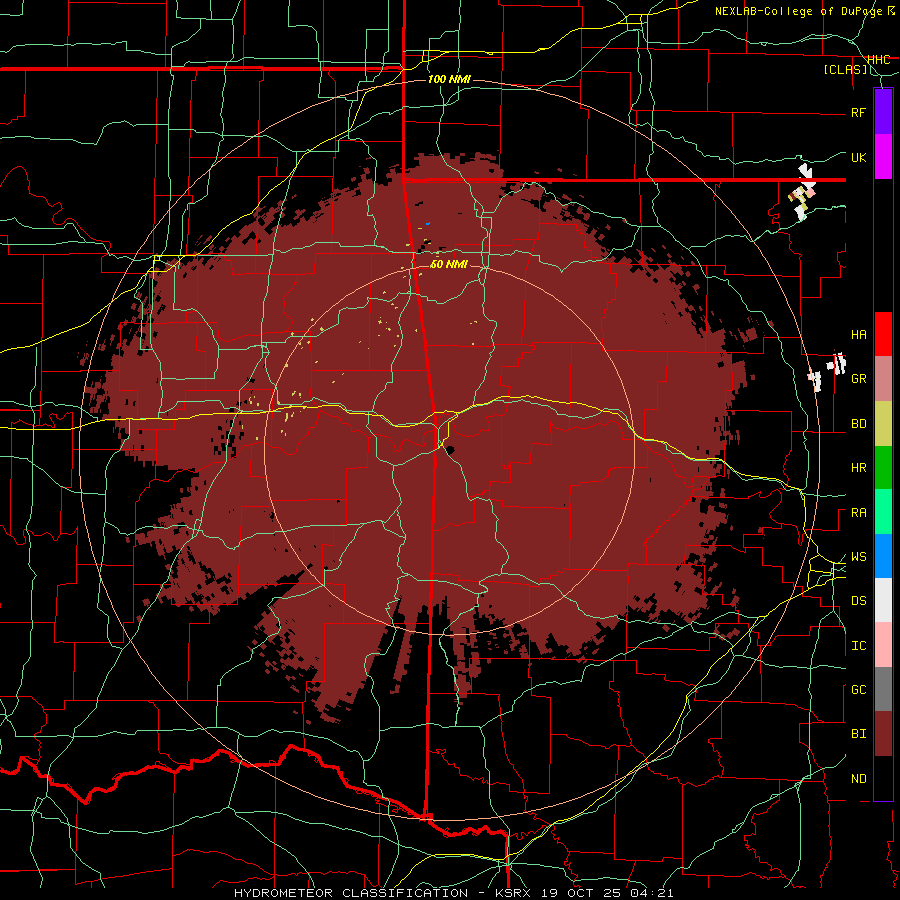Select the GC gray legend swatch

click(x=883, y=689)
